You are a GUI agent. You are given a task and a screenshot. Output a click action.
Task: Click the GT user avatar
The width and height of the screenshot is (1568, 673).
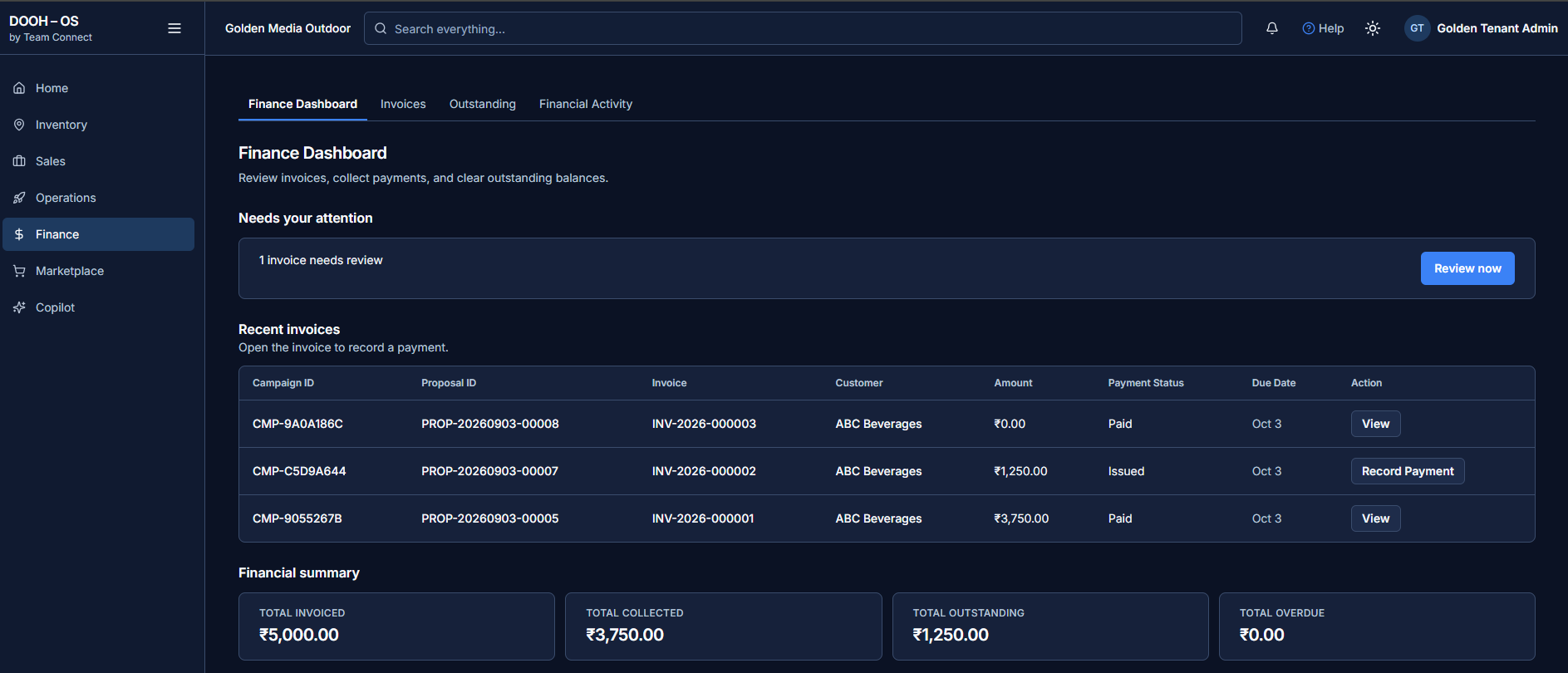coord(1417,28)
